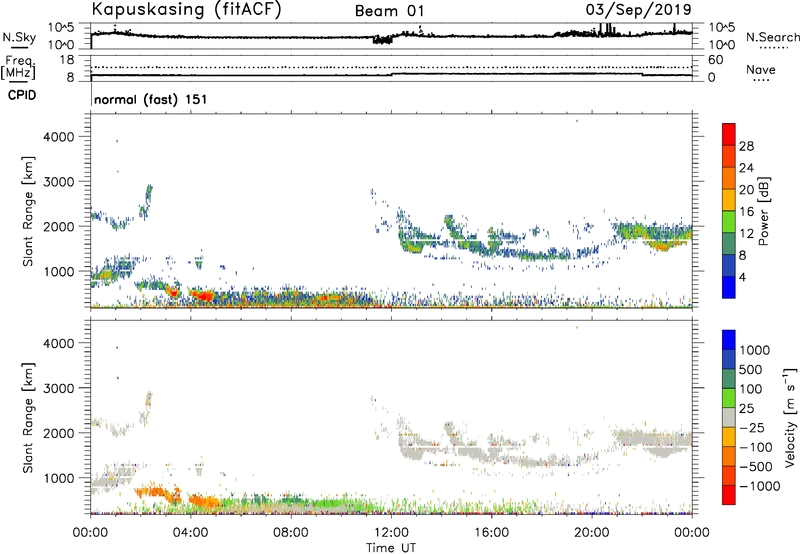
Task: Click the 08:00 time tick label
Action: [291, 533]
